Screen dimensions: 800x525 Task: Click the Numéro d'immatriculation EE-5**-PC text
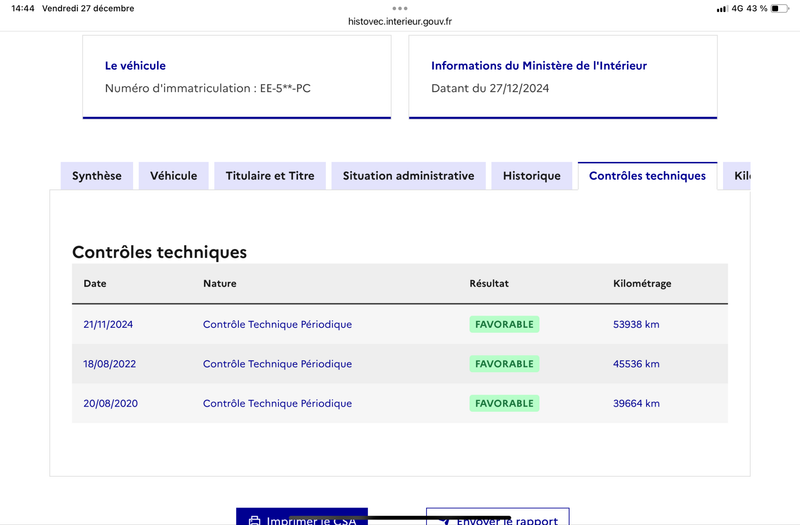click(208, 88)
